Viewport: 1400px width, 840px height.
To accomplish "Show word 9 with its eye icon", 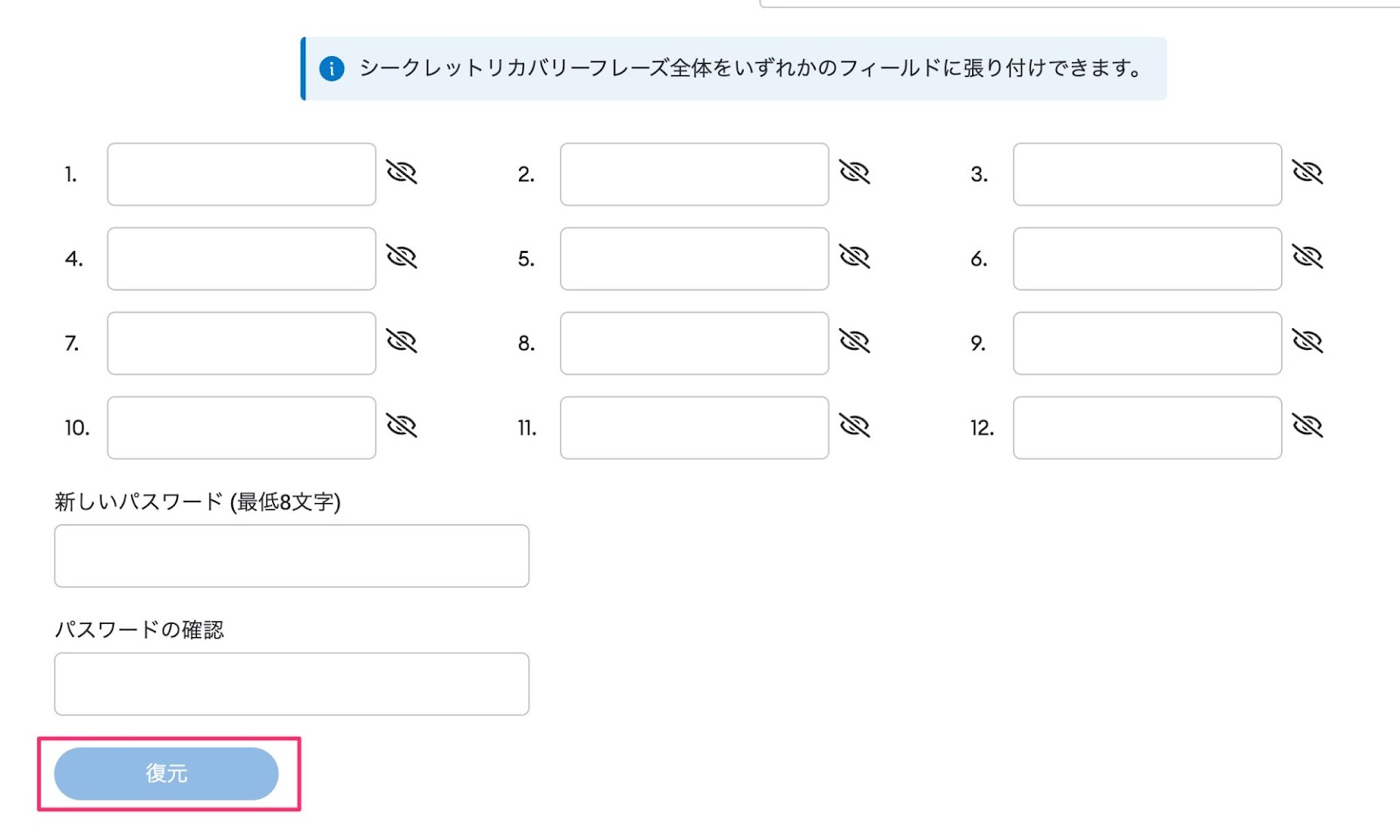I will [x=1308, y=341].
